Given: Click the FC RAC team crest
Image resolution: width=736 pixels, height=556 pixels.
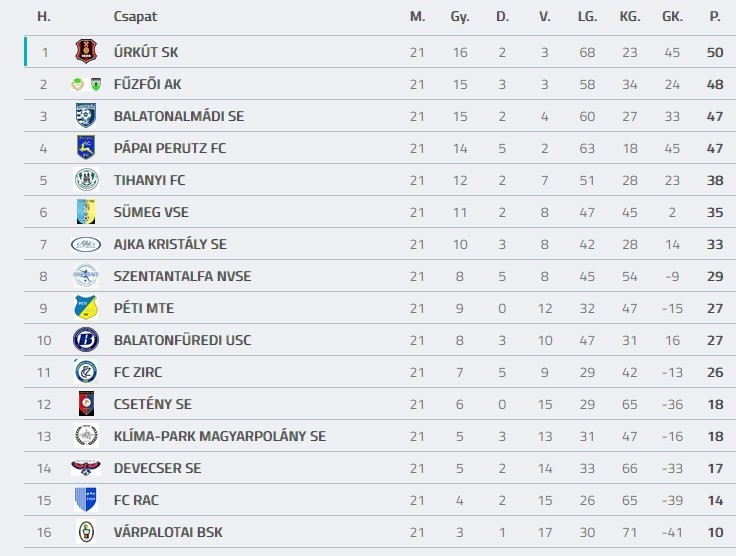Looking at the screenshot, I should 86,500.
